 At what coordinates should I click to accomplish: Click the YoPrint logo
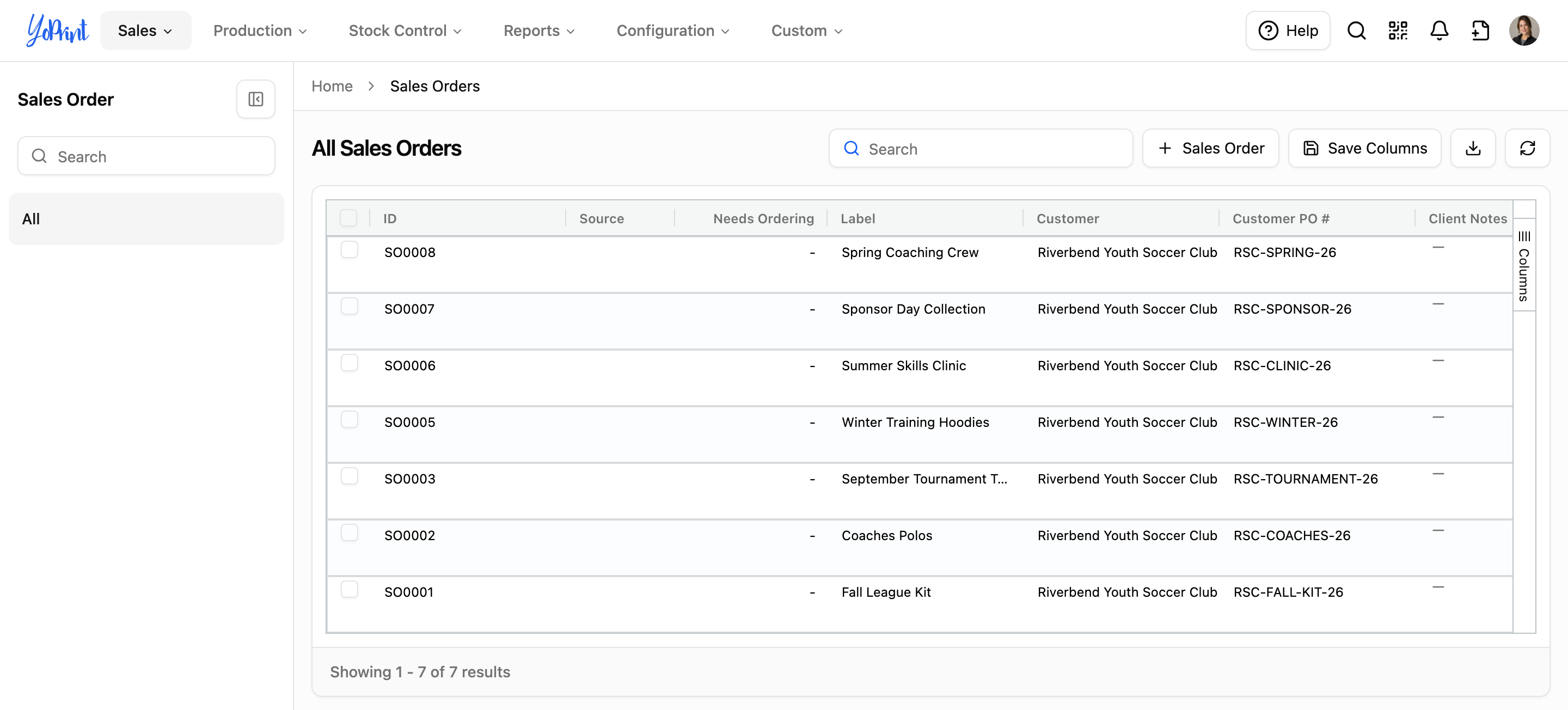point(58,30)
